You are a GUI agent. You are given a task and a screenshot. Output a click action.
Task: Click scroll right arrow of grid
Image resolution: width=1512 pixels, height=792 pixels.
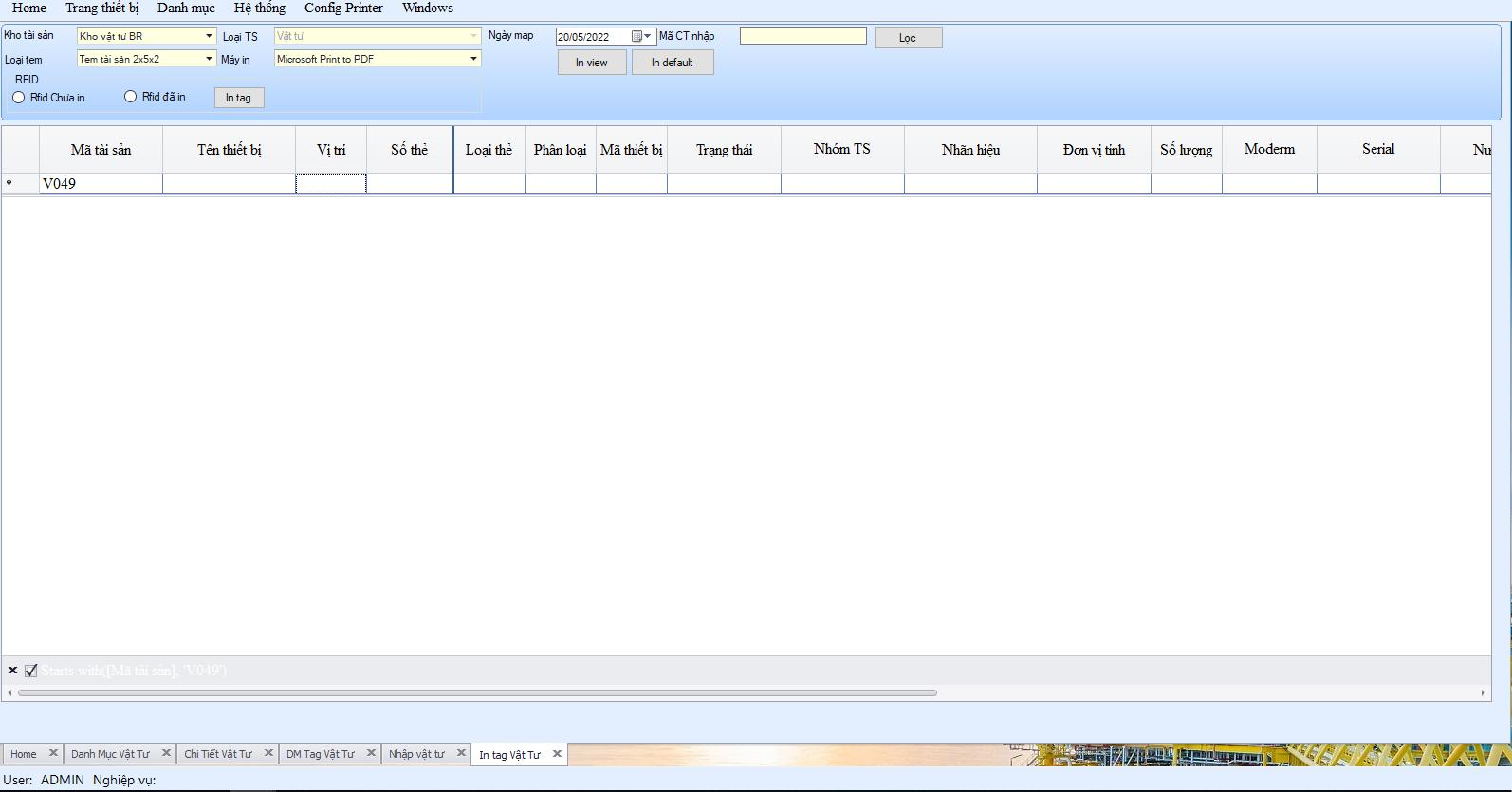coord(1484,693)
